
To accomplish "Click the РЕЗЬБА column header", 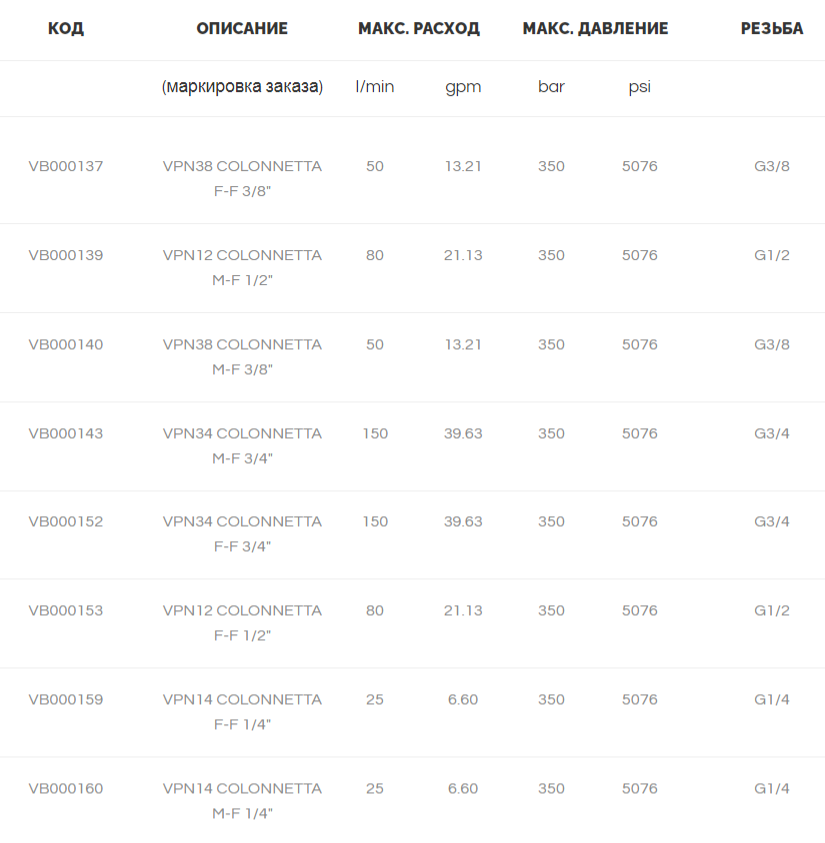I will tap(772, 28).
